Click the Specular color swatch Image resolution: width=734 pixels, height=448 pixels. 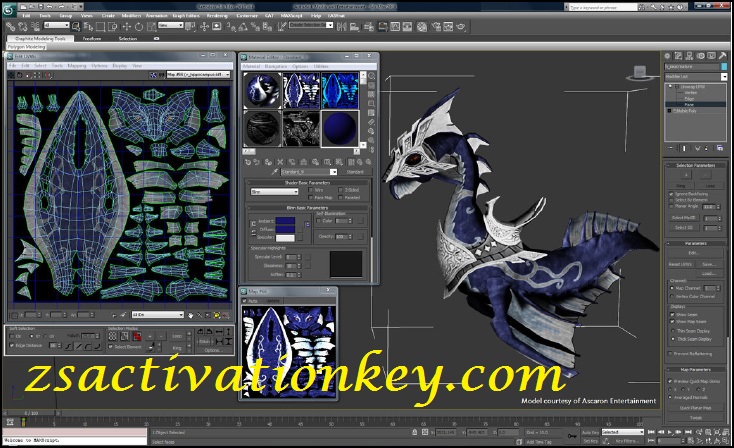pos(285,238)
